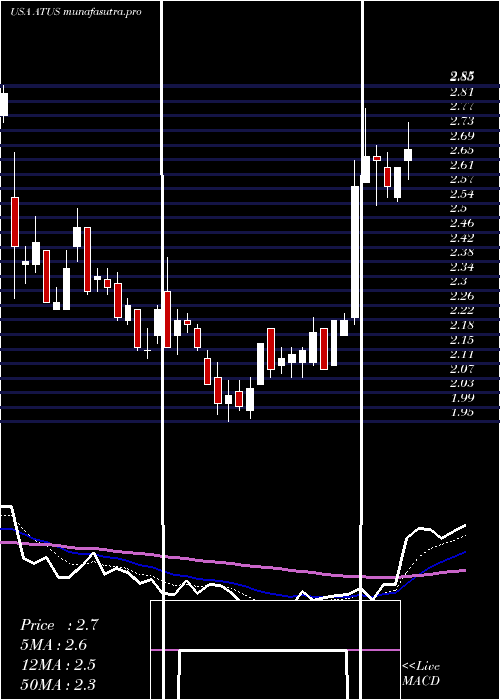The height and width of the screenshot is (700, 500).
Task: Click the 2.77 price axis label
Action: click(462, 106)
